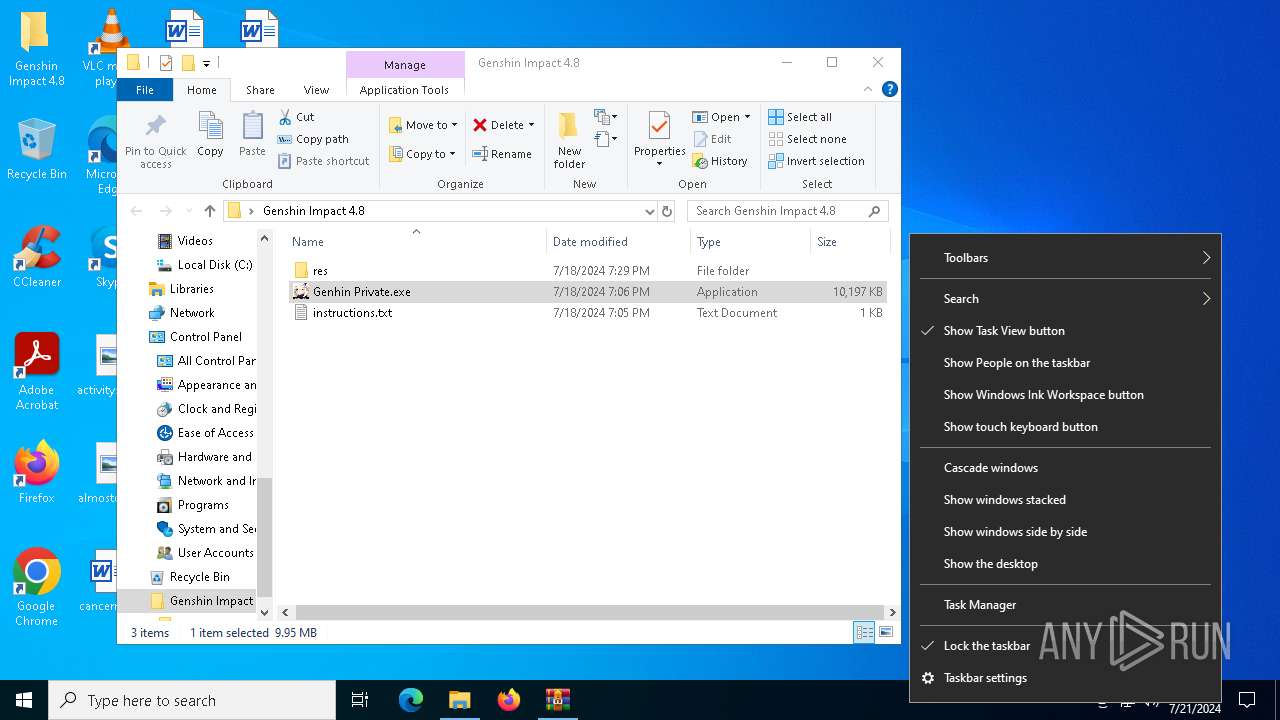Click the Pin to Quick access icon
1280x720 pixels.
coord(156,126)
